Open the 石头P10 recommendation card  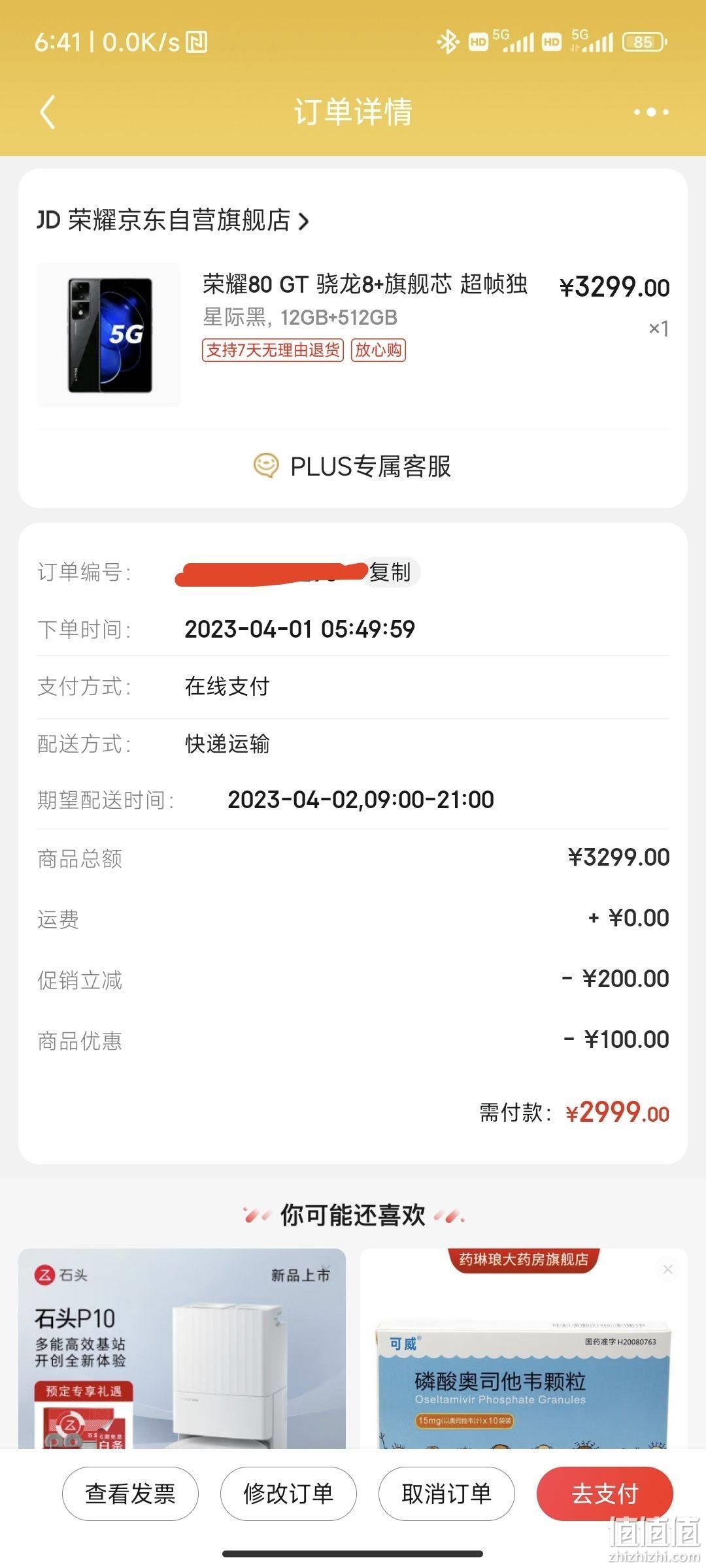pos(182,1349)
